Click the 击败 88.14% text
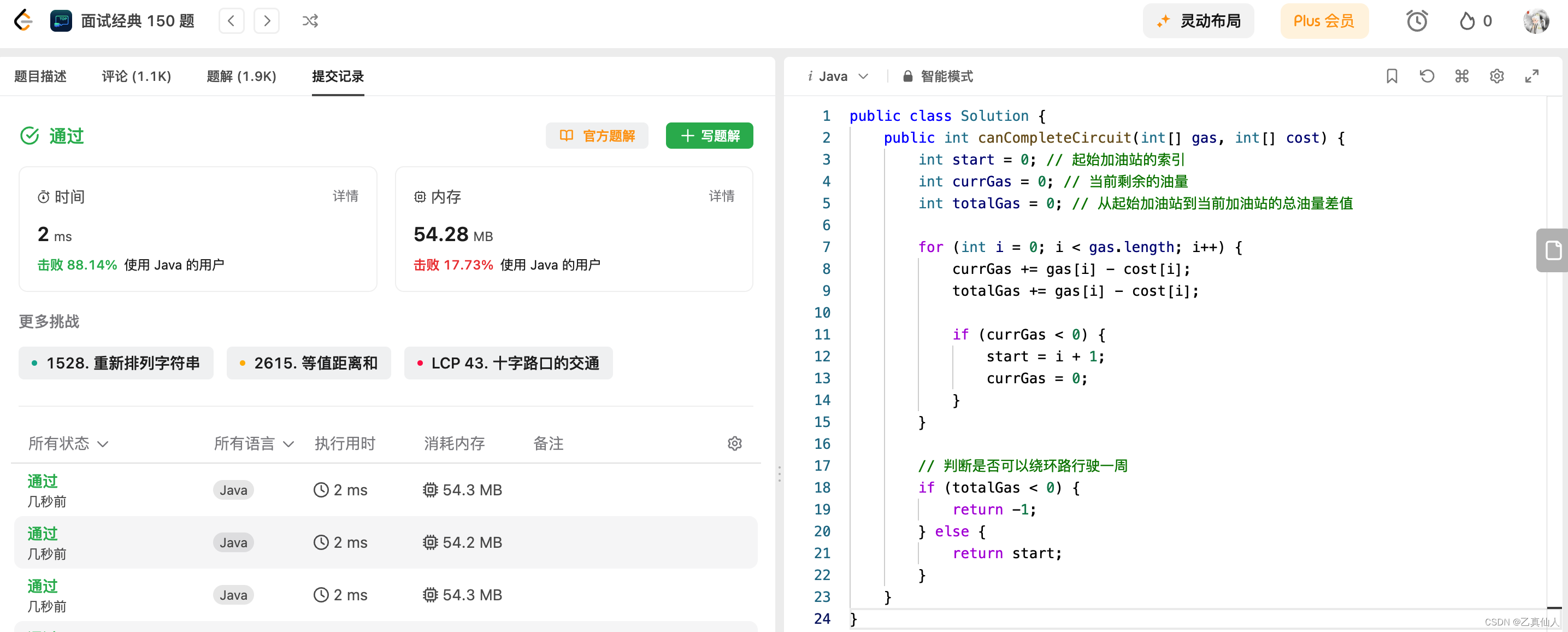Screen dimensions: 1568x632 pos(77,265)
